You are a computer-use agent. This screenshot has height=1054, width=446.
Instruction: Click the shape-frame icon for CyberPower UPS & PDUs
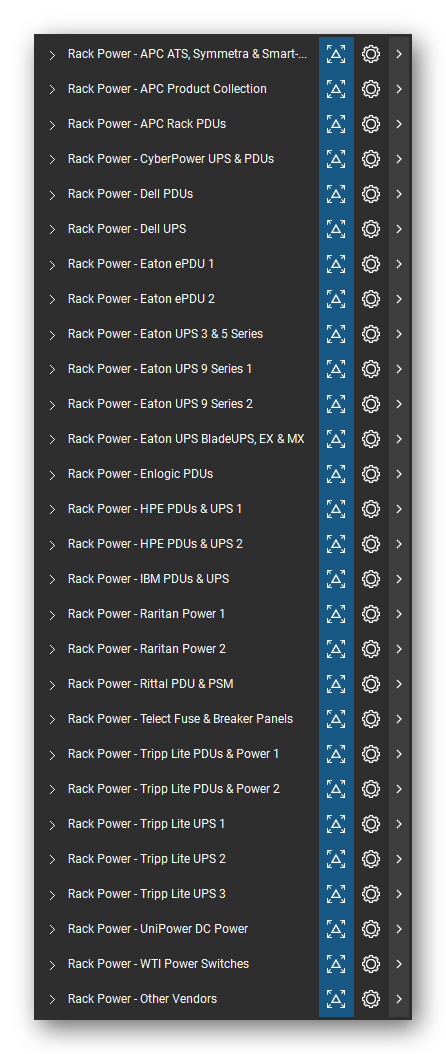(336, 159)
